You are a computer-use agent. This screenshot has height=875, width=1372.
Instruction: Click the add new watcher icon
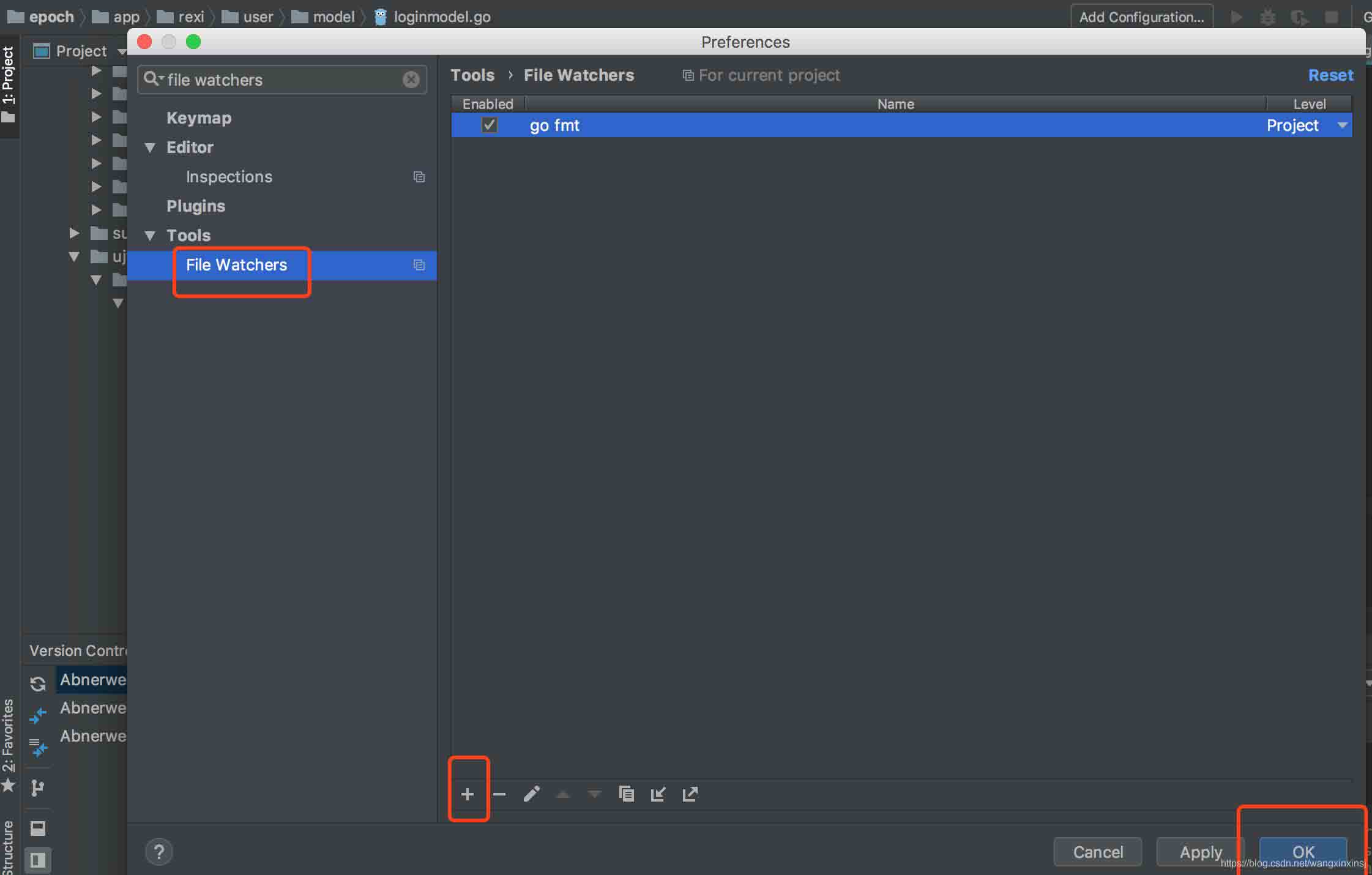point(467,794)
